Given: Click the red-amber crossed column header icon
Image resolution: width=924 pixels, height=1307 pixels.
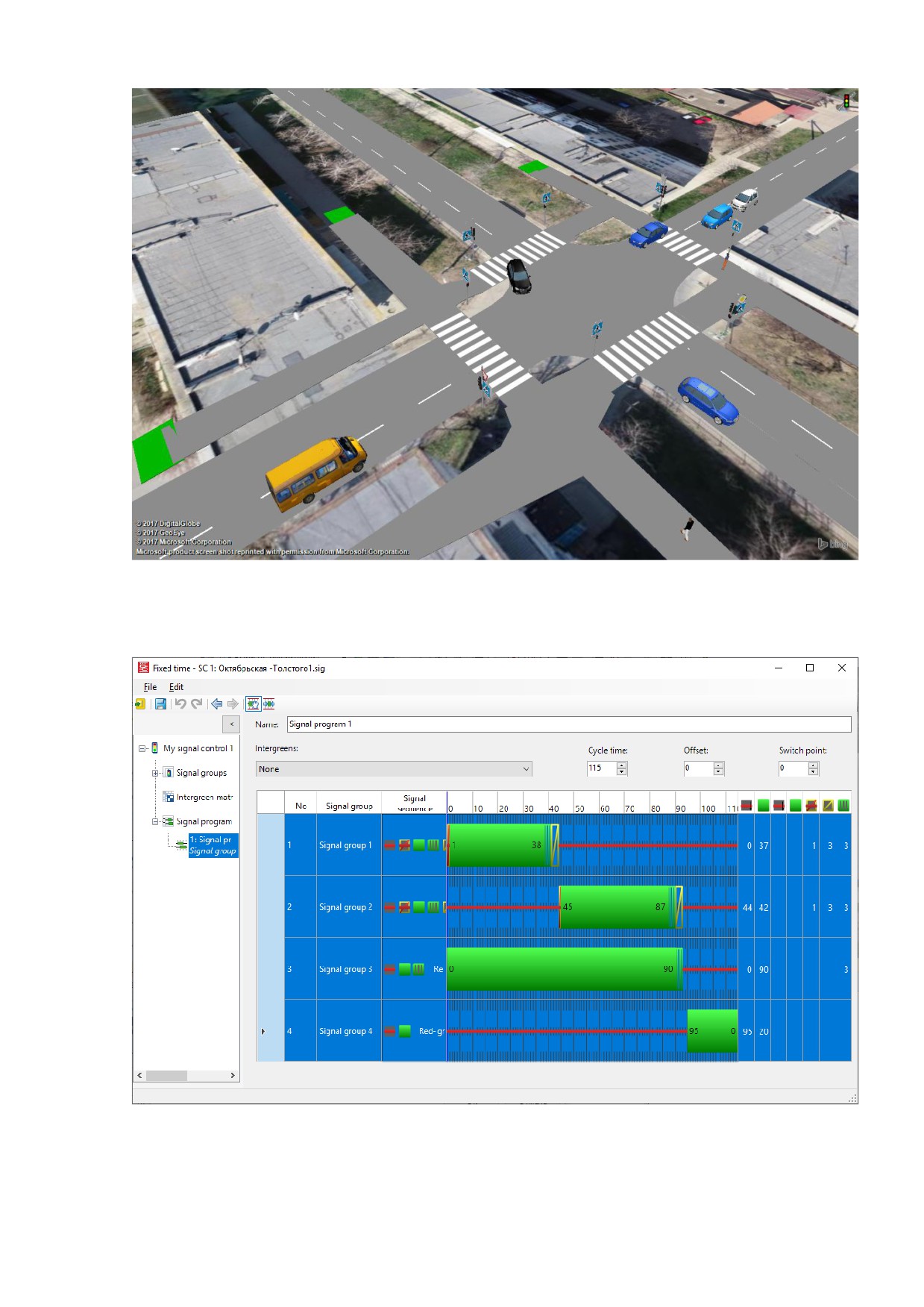Looking at the screenshot, I should tap(811, 805).
